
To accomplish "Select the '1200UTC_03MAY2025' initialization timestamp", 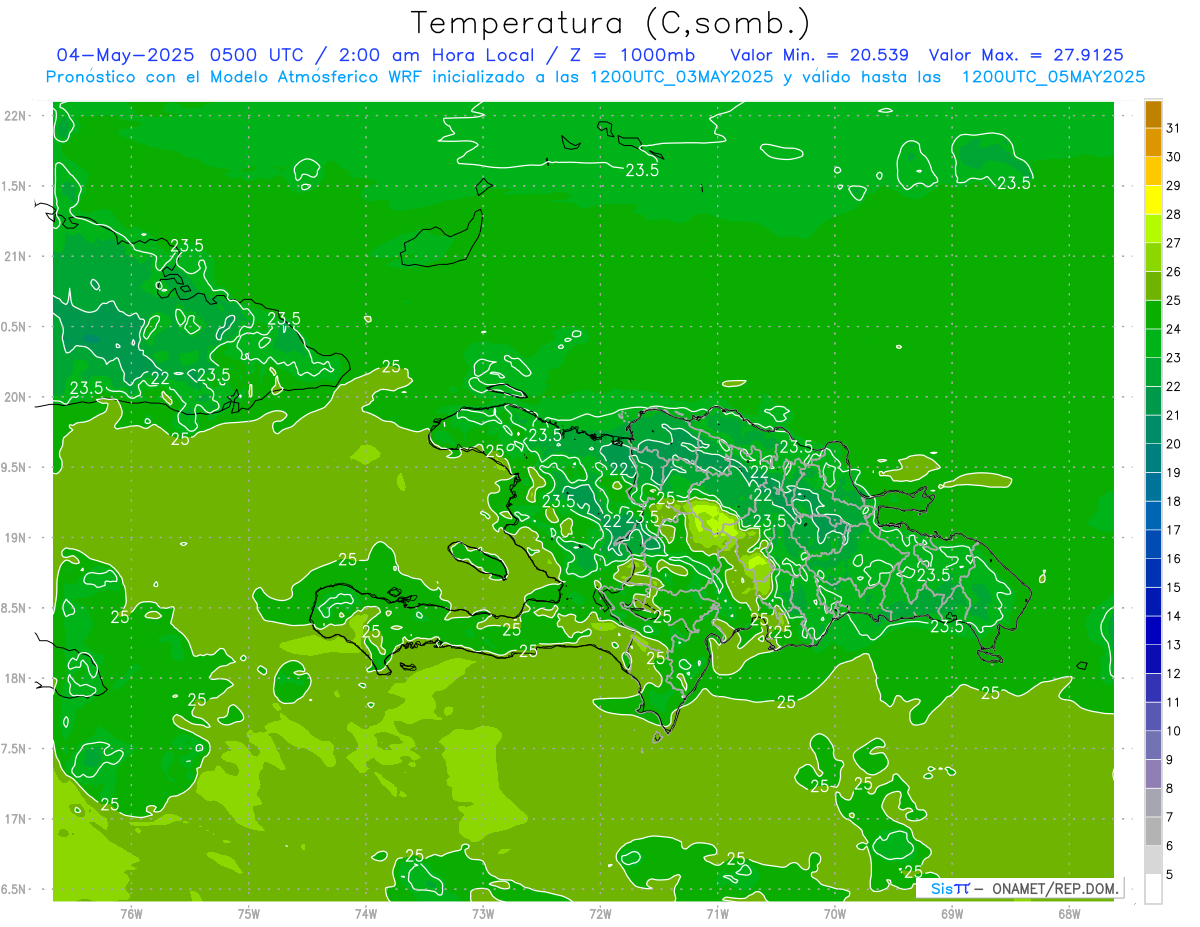I will pyautogui.click(x=681, y=77).
